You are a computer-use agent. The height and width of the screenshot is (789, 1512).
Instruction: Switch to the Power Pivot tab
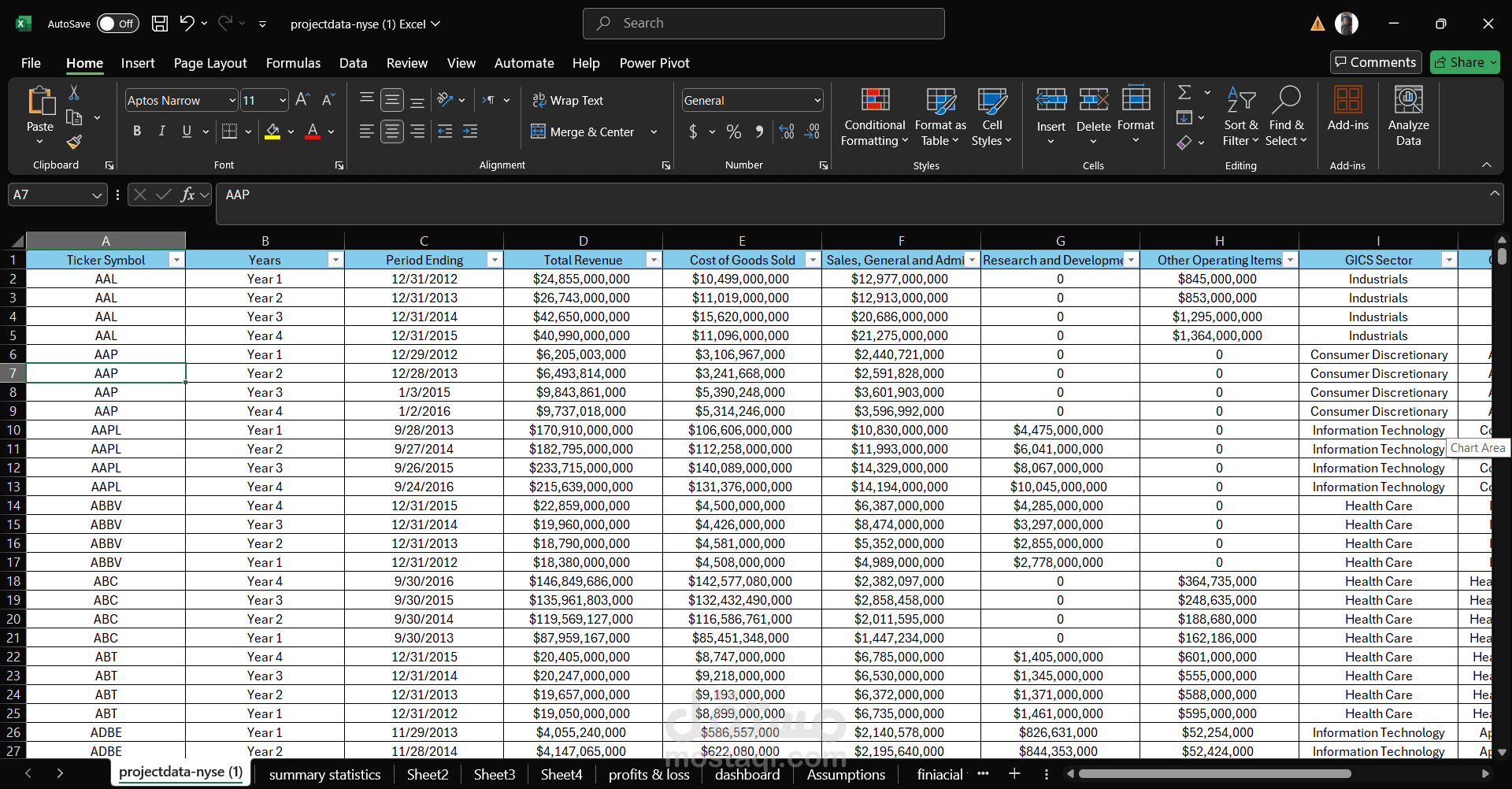click(x=654, y=63)
